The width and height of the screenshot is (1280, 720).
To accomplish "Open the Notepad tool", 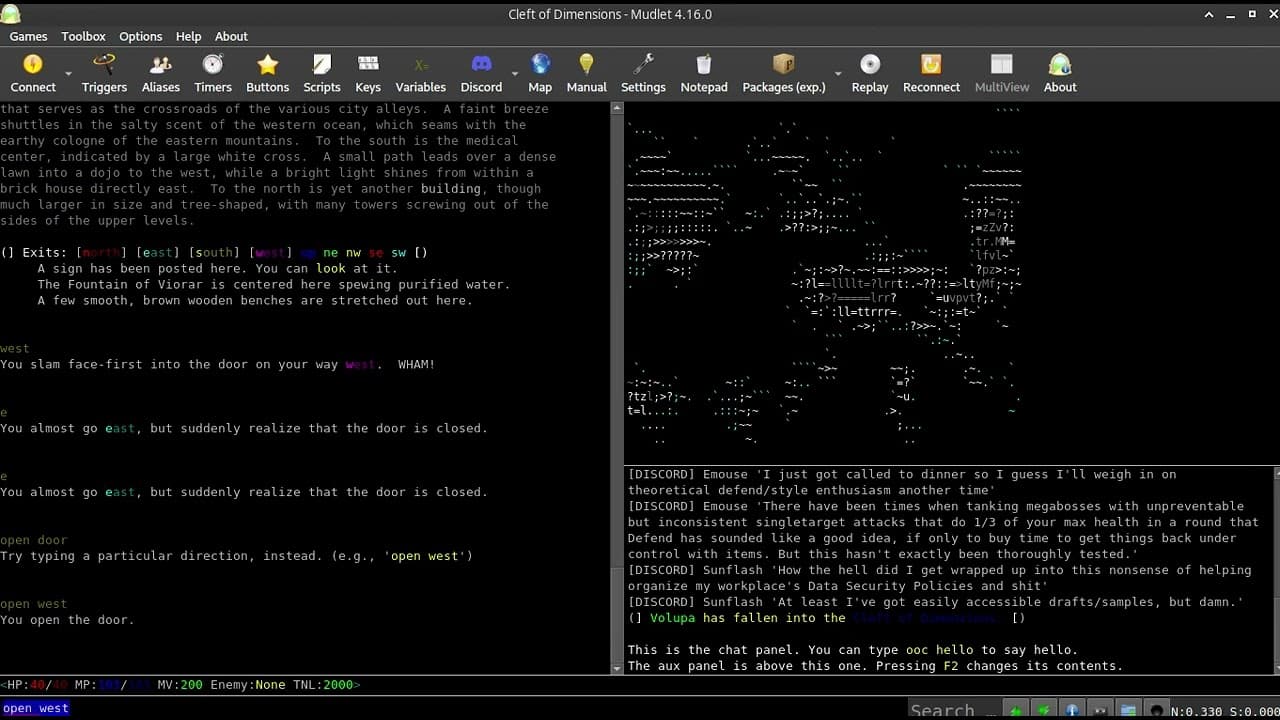I will [704, 74].
